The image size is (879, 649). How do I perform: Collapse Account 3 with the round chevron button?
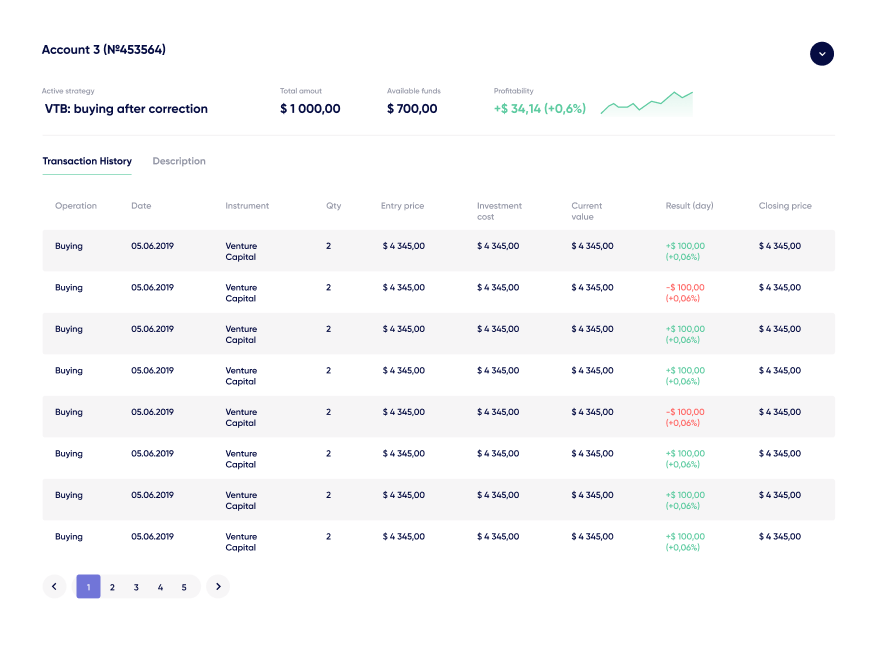(x=821, y=54)
